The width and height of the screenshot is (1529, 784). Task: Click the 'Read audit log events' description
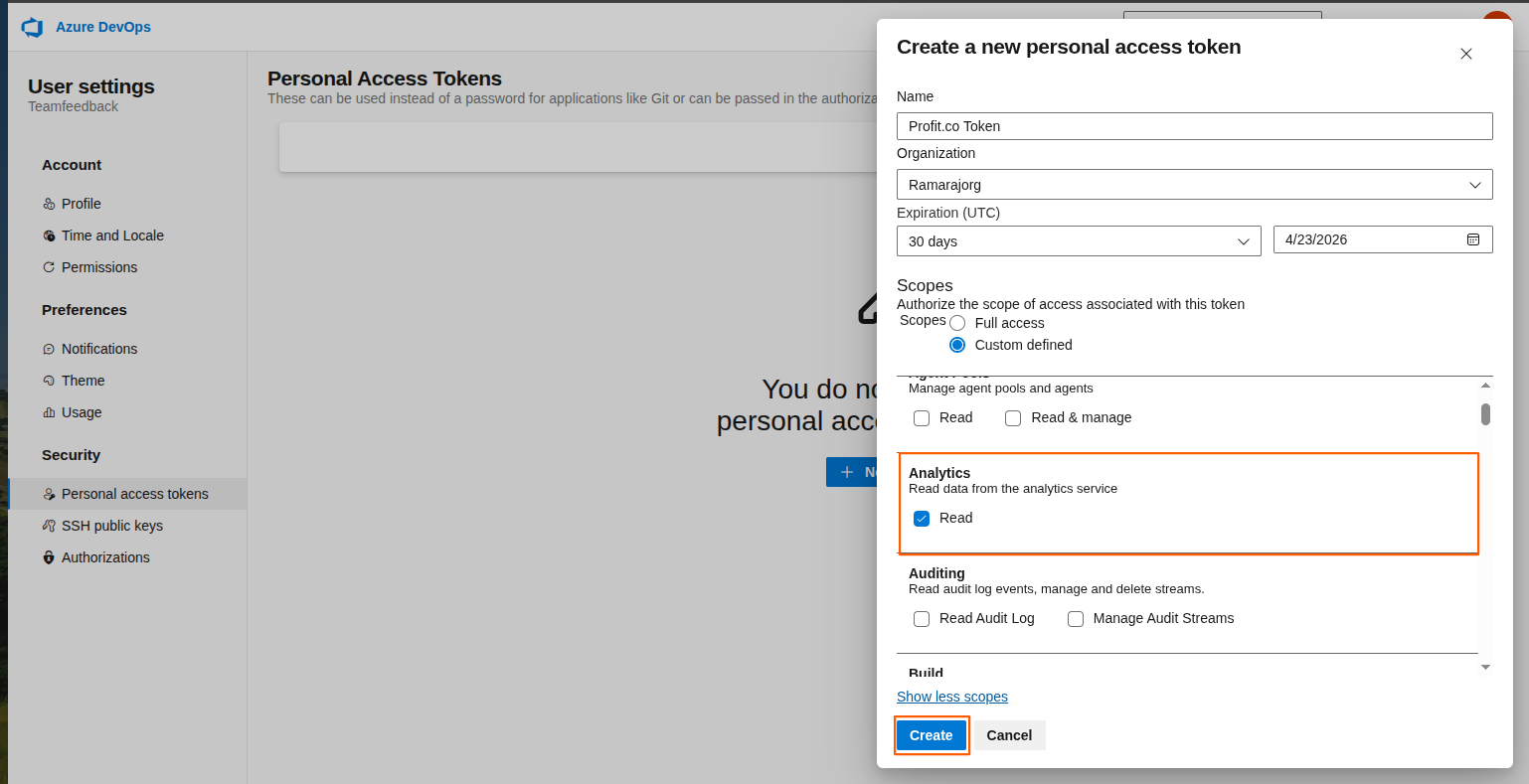(x=1057, y=589)
